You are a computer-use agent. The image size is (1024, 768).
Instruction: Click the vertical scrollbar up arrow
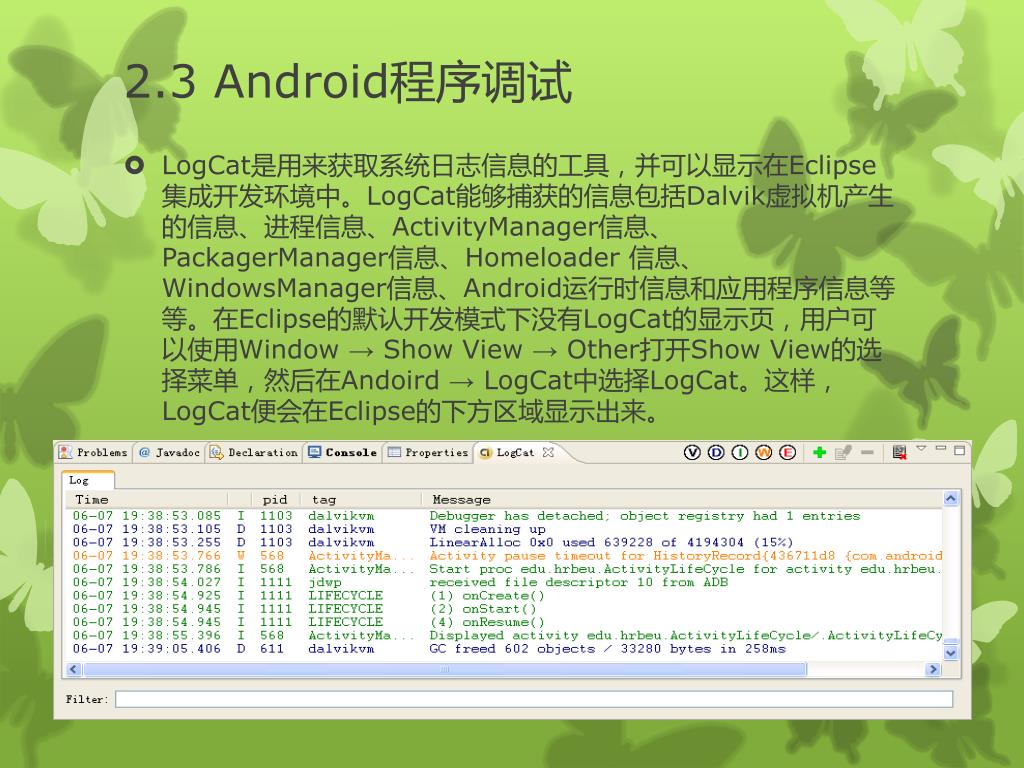pos(951,499)
